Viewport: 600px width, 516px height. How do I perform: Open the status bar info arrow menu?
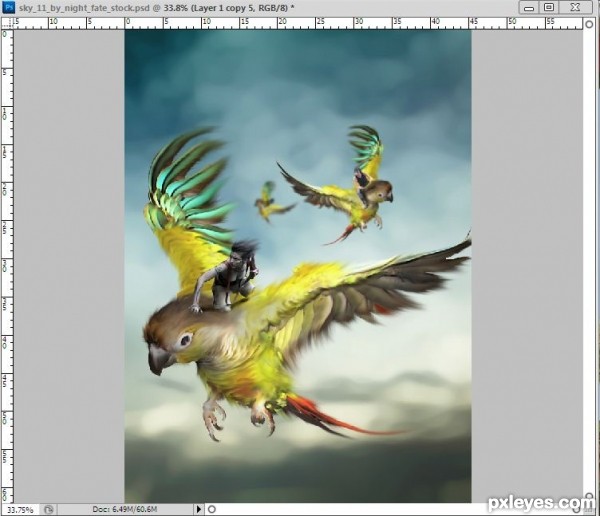(199, 509)
